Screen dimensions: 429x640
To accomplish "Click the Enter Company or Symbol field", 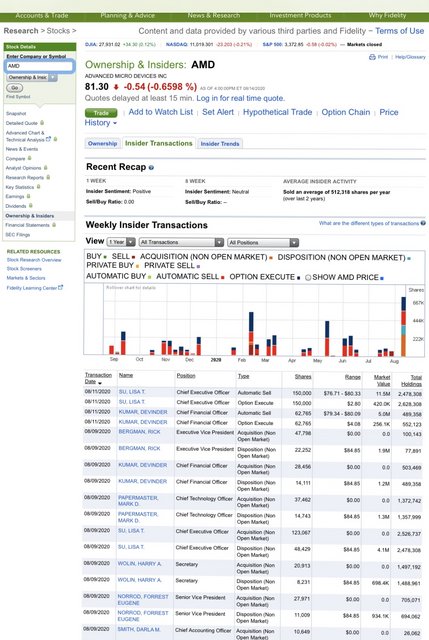I will [x=40, y=66].
